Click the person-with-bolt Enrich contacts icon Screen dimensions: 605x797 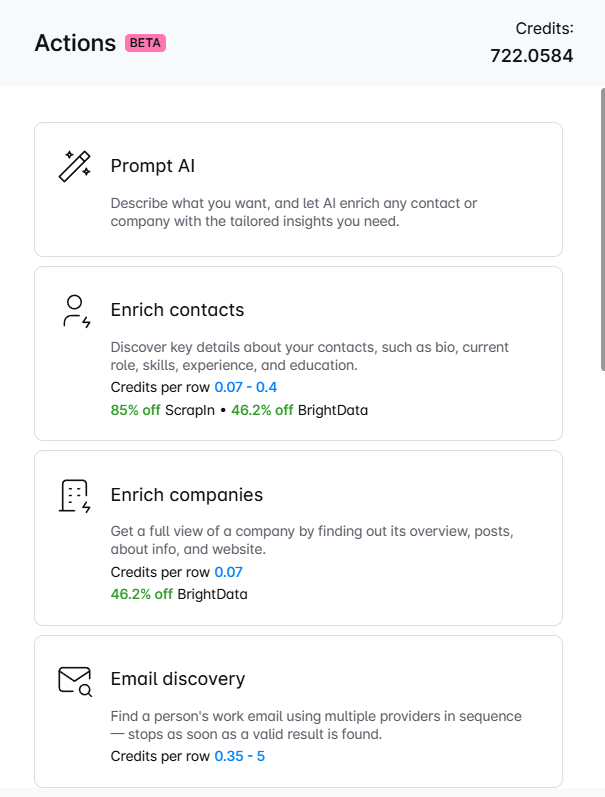click(x=76, y=311)
